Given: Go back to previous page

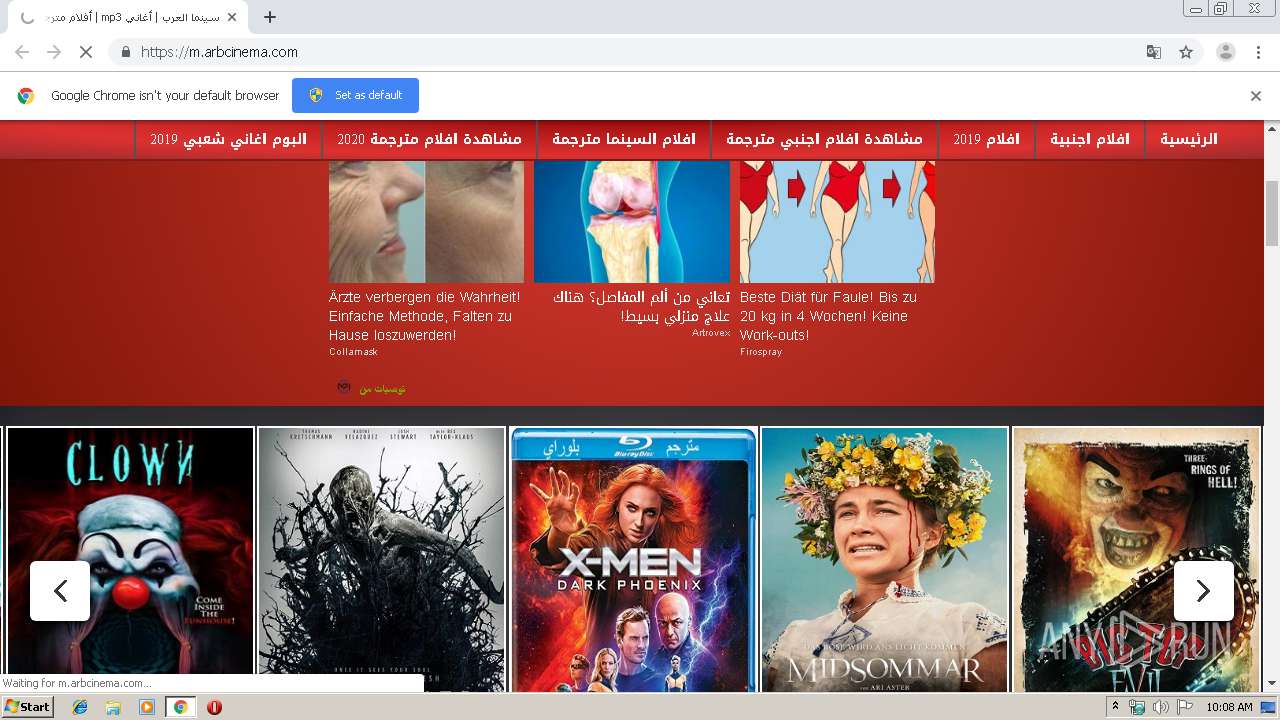Looking at the screenshot, I should click(x=22, y=52).
